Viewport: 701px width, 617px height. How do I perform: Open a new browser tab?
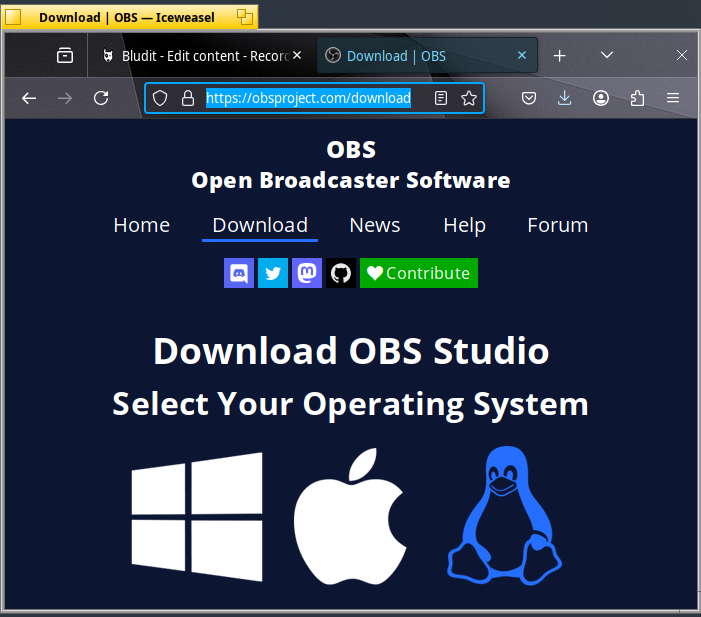560,56
